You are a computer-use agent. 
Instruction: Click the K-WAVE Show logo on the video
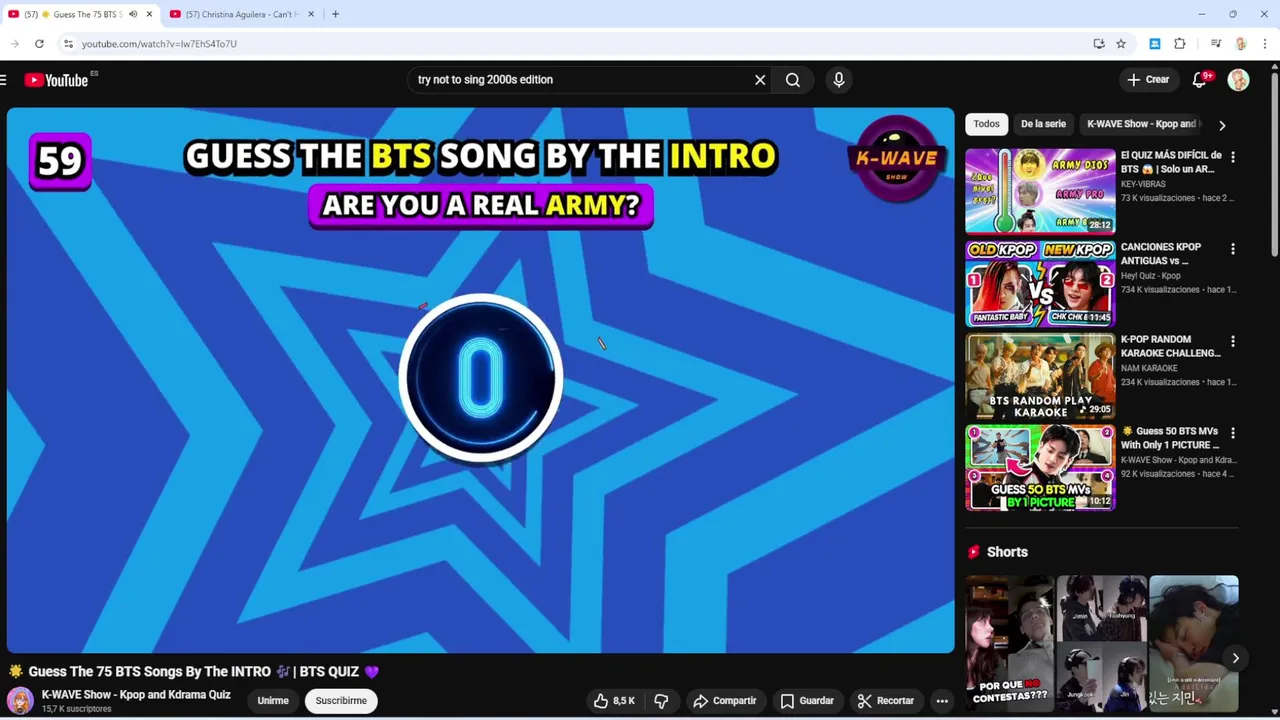896,158
